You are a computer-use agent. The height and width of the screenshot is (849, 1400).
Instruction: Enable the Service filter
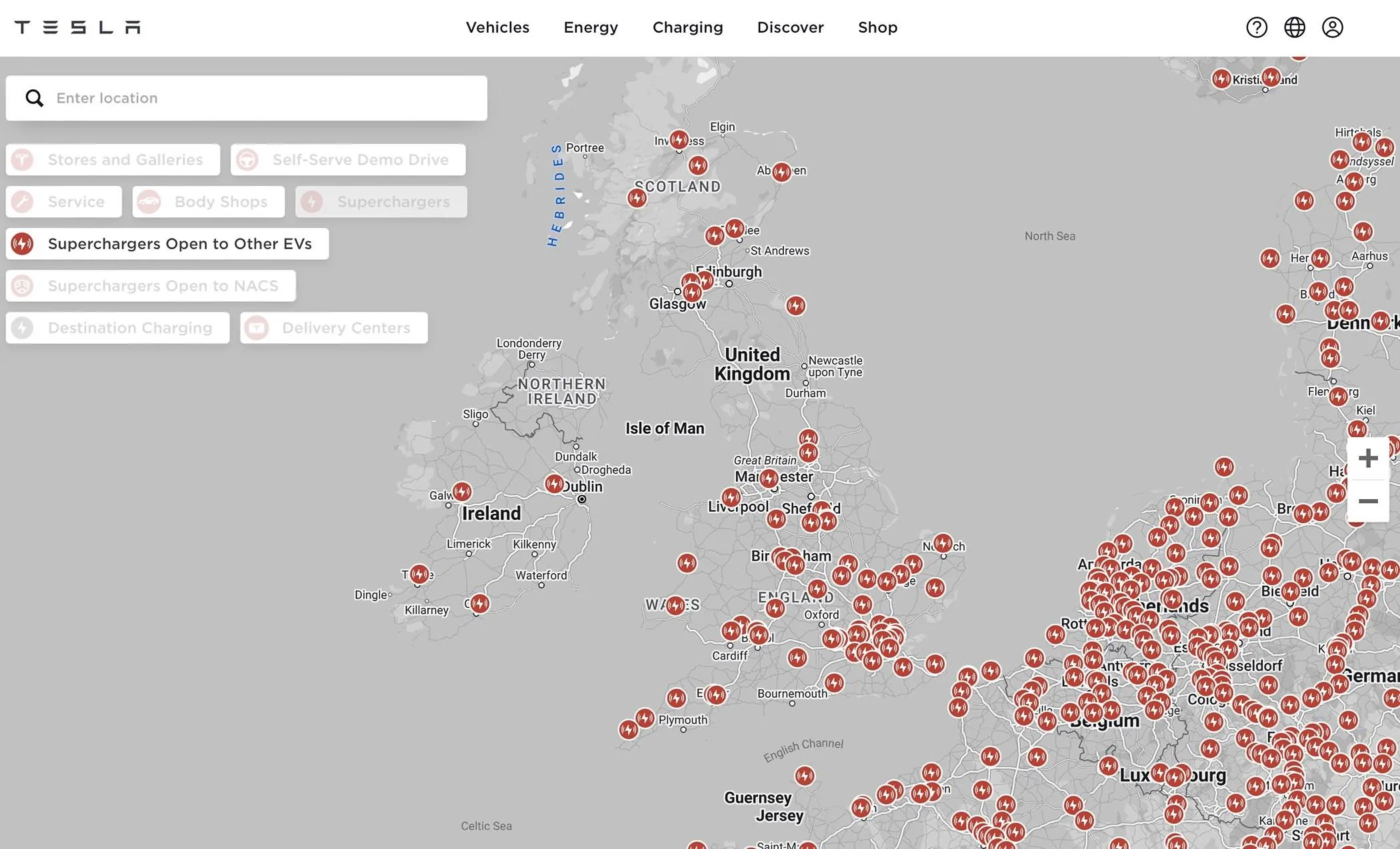(x=64, y=202)
